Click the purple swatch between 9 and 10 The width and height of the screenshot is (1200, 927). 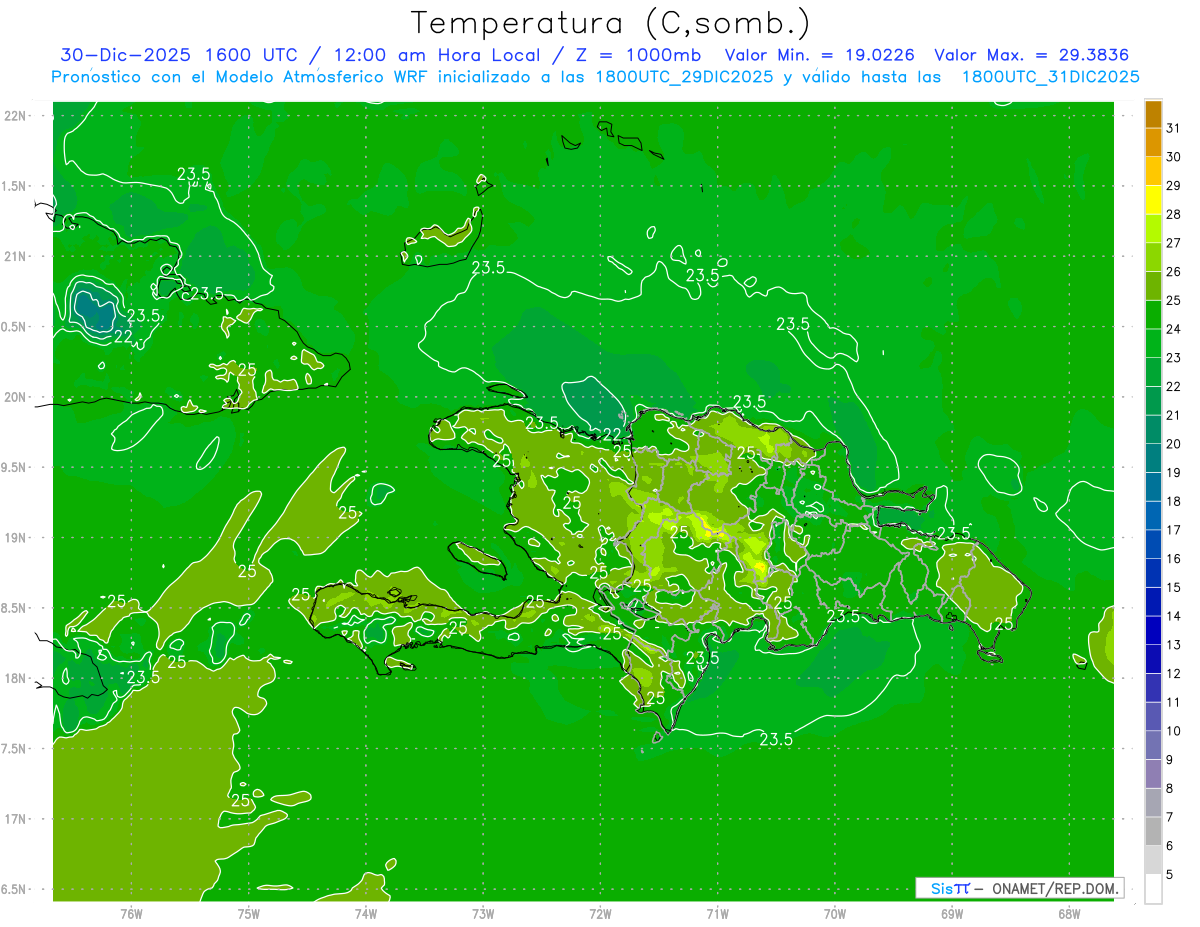[x=1153, y=745]
